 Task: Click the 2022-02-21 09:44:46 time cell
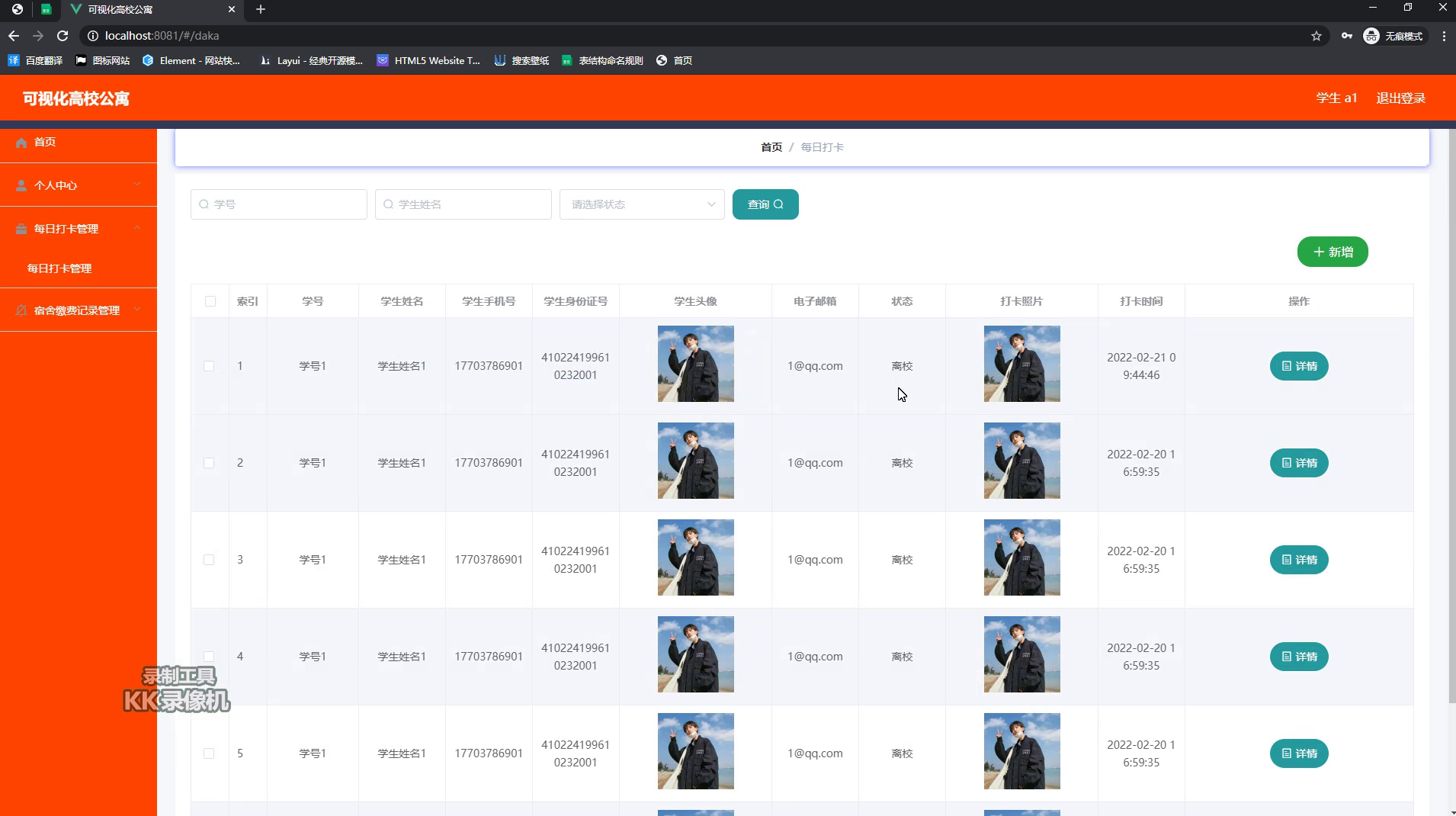tap(1141, 366)
